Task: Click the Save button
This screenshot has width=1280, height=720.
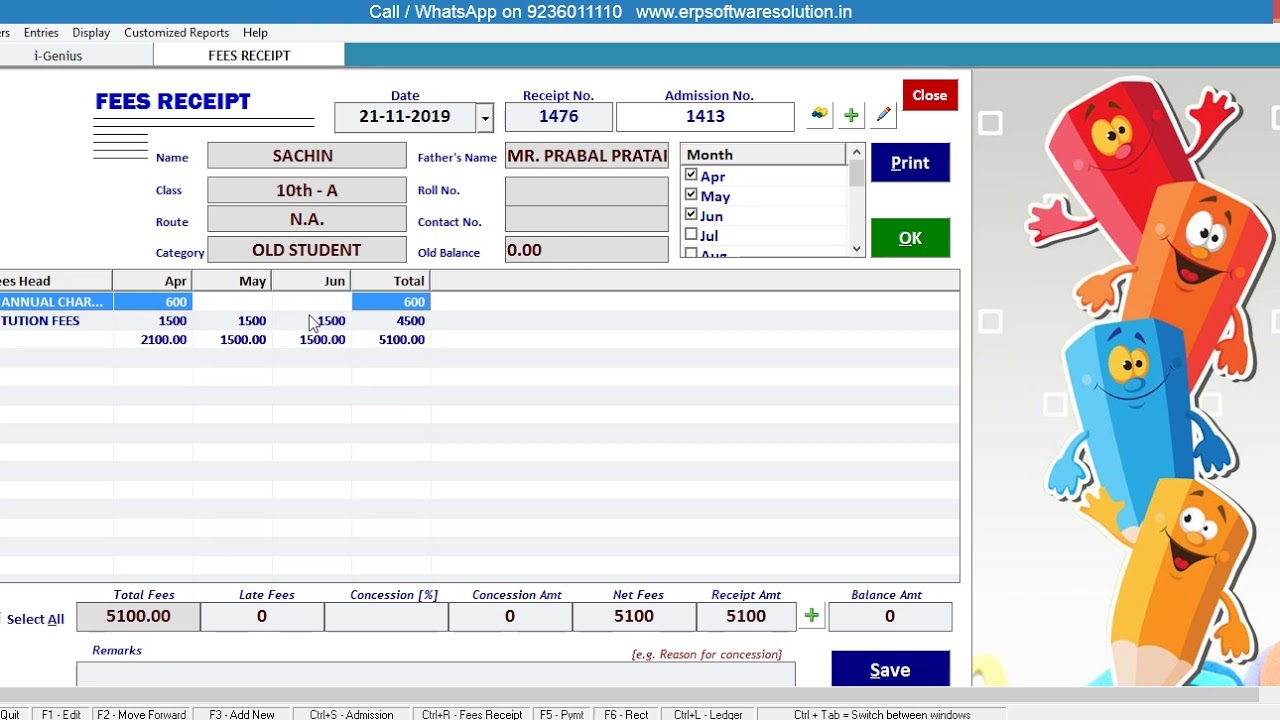Action: pos(890,669)
